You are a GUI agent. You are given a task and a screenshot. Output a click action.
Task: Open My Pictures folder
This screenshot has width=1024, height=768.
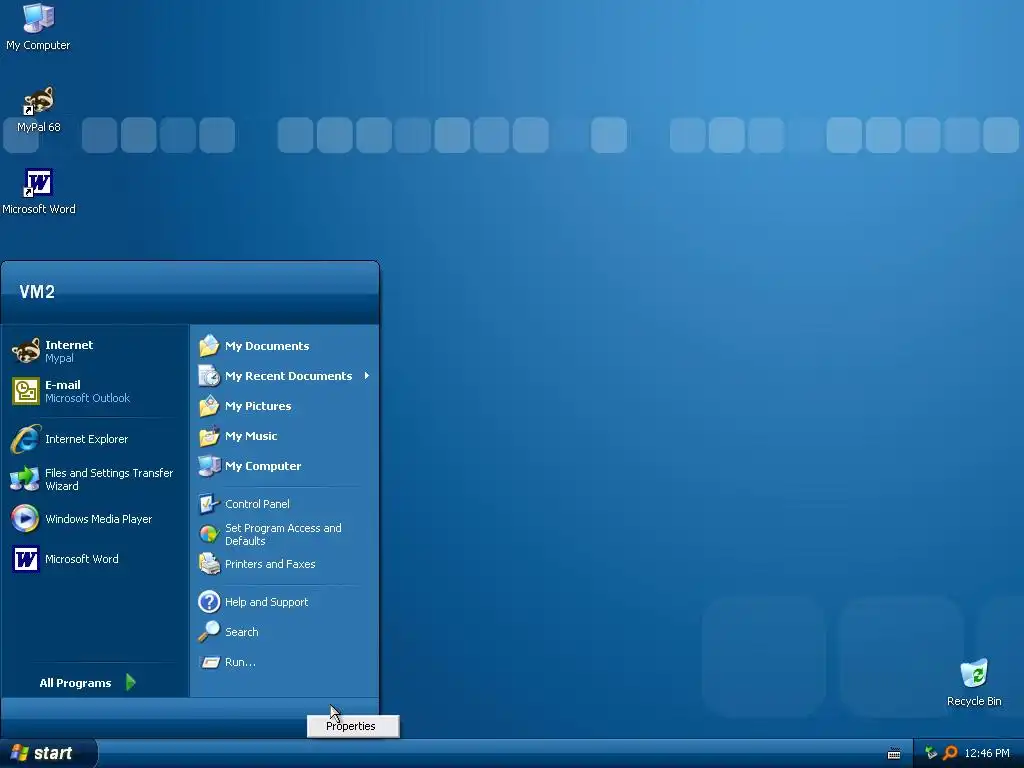[x=285, y=406]
